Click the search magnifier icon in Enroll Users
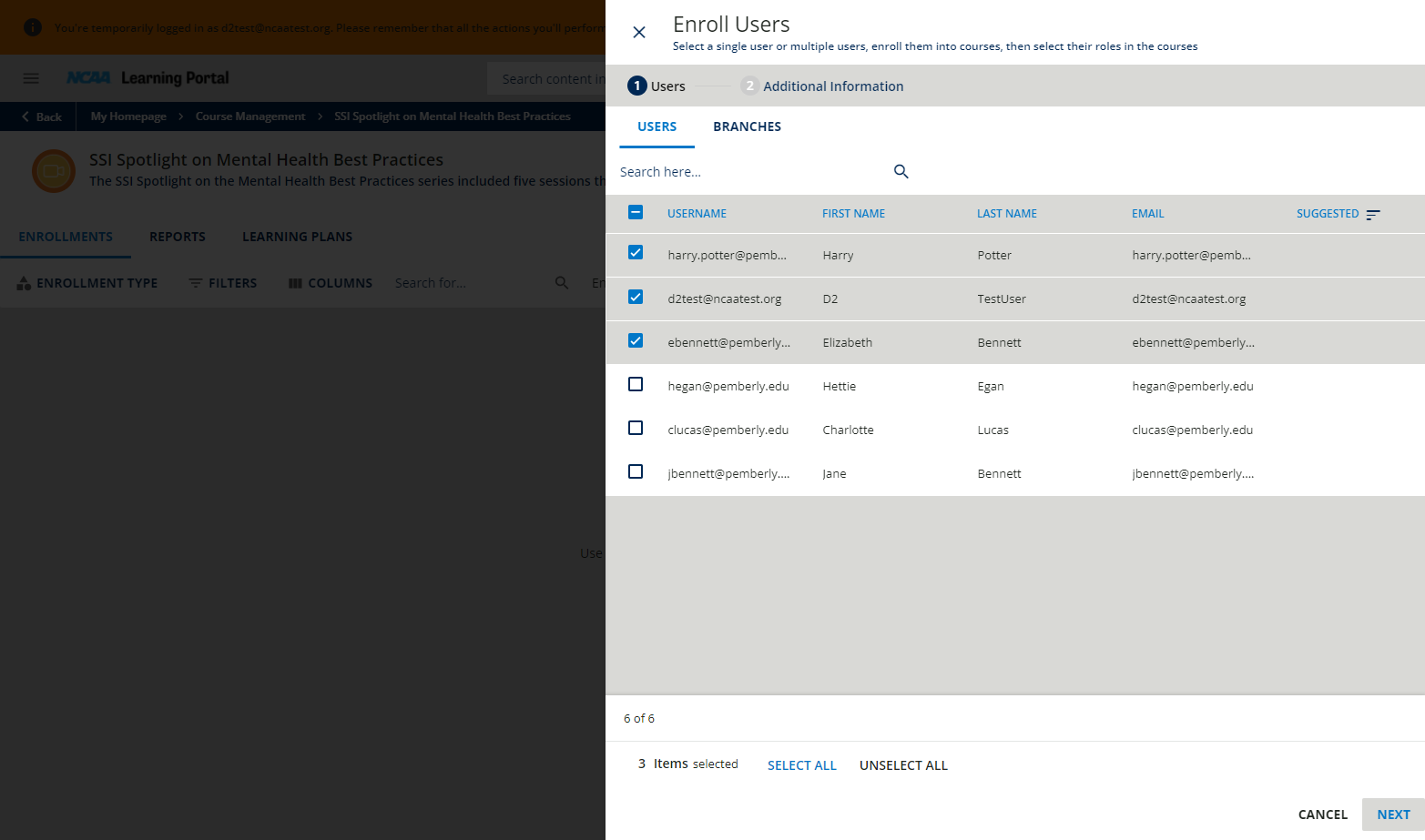 point(901,171)
